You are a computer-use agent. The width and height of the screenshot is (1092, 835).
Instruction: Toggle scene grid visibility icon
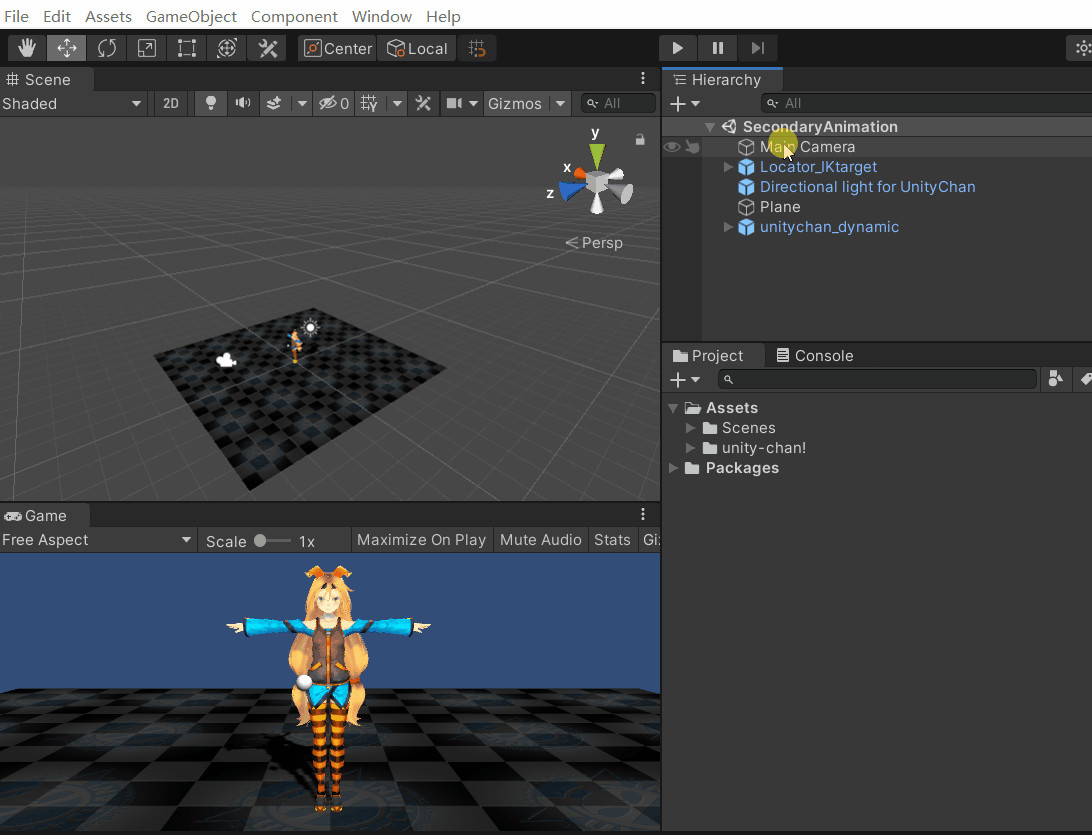point(369,104)
